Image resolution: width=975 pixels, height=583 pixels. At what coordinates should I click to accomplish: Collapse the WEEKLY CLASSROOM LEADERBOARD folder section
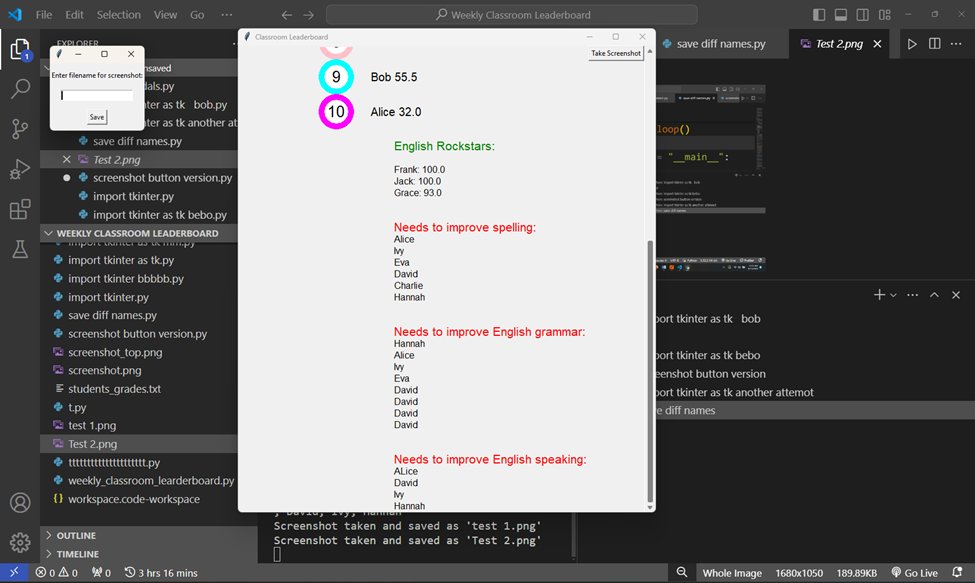coord(137,233)
